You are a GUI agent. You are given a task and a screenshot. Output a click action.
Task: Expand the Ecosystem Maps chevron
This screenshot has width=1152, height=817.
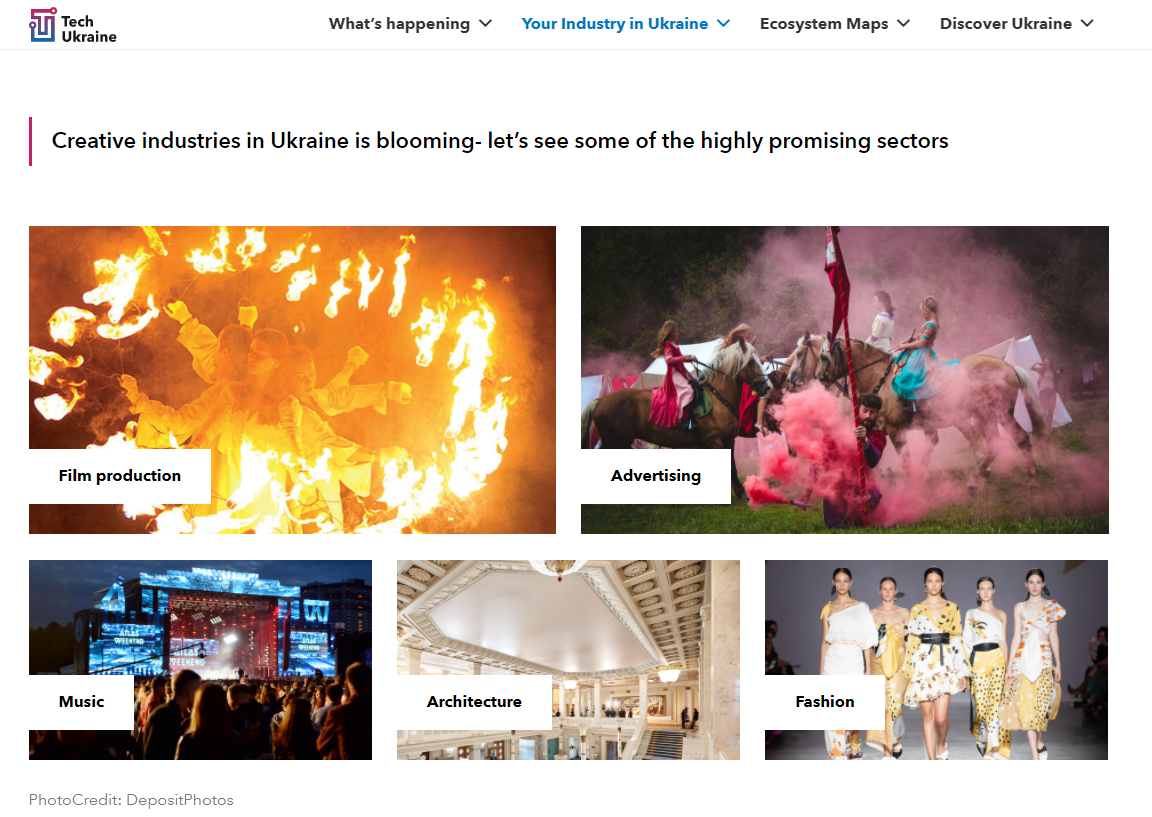[904, 24]
